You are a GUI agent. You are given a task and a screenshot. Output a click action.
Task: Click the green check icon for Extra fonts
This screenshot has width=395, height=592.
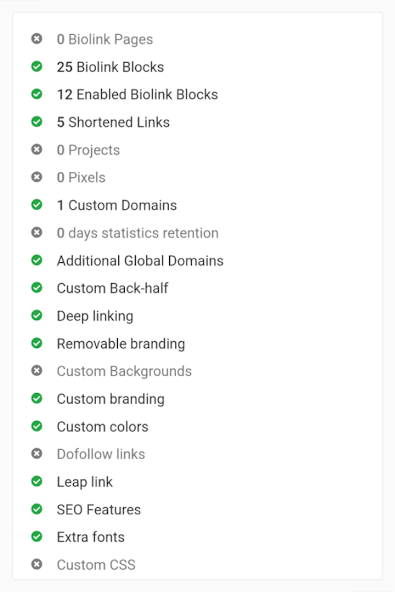(37, 536)
